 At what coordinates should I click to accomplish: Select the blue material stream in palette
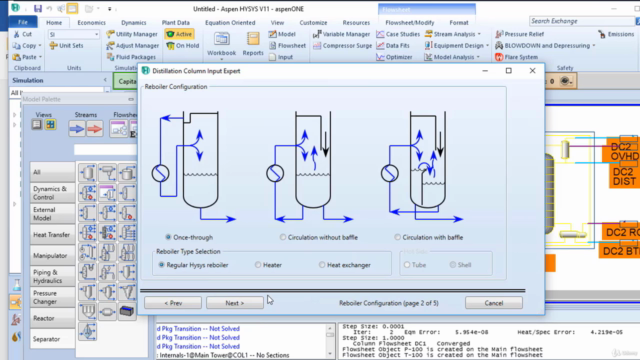click(x=77, y=129)
